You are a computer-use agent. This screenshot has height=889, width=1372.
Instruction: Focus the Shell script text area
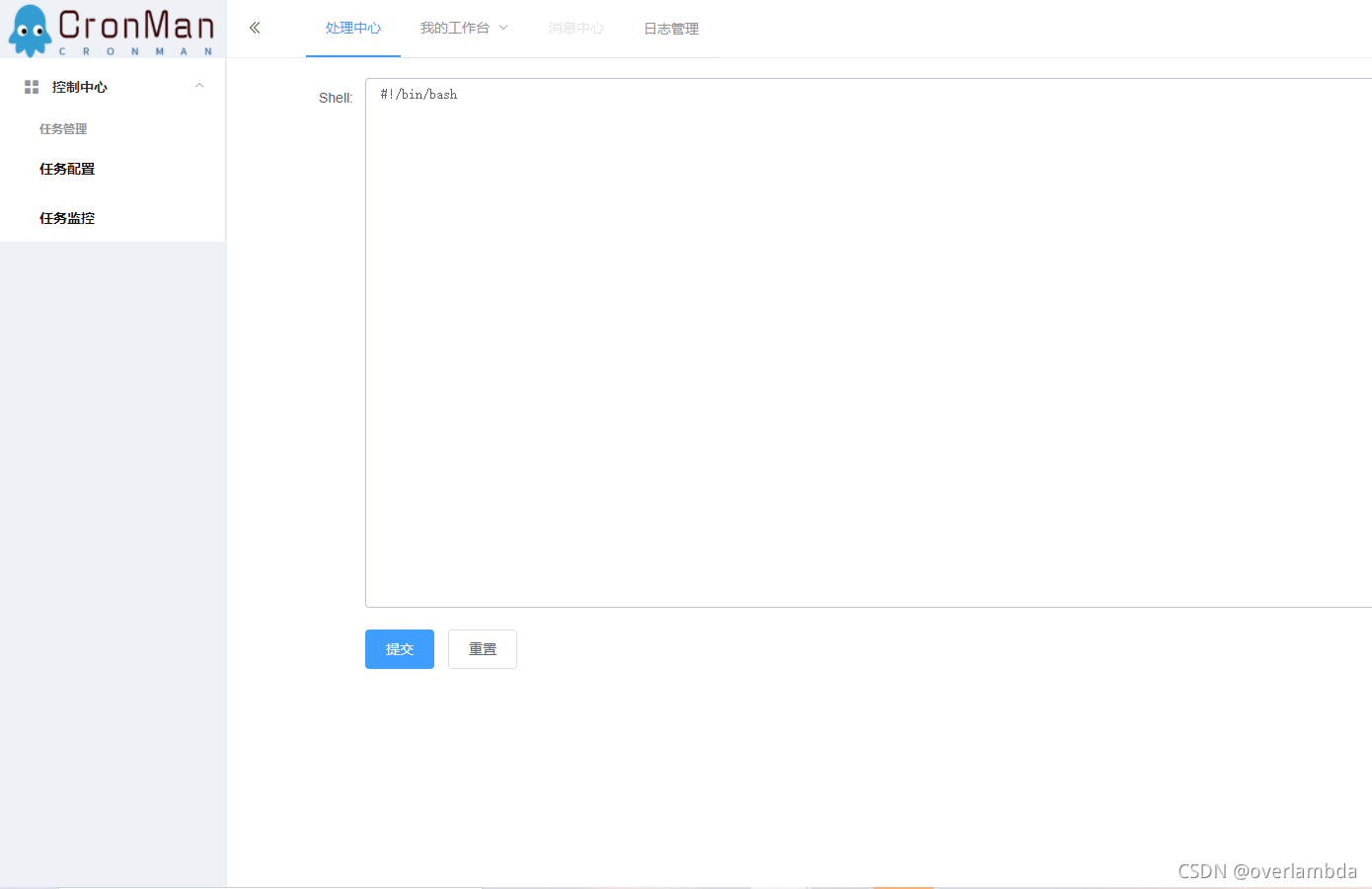pos(869,342)
